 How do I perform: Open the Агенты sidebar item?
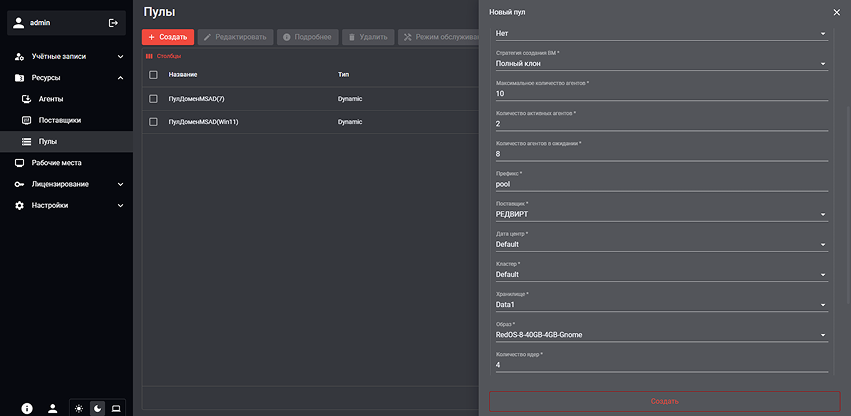pos(53,99)
